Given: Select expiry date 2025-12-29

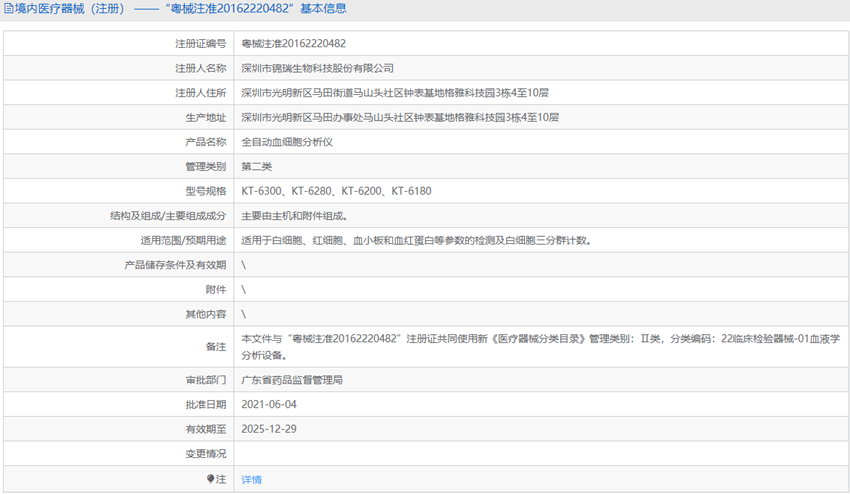Looking at the screenshot, I should [x=269, y=429].
